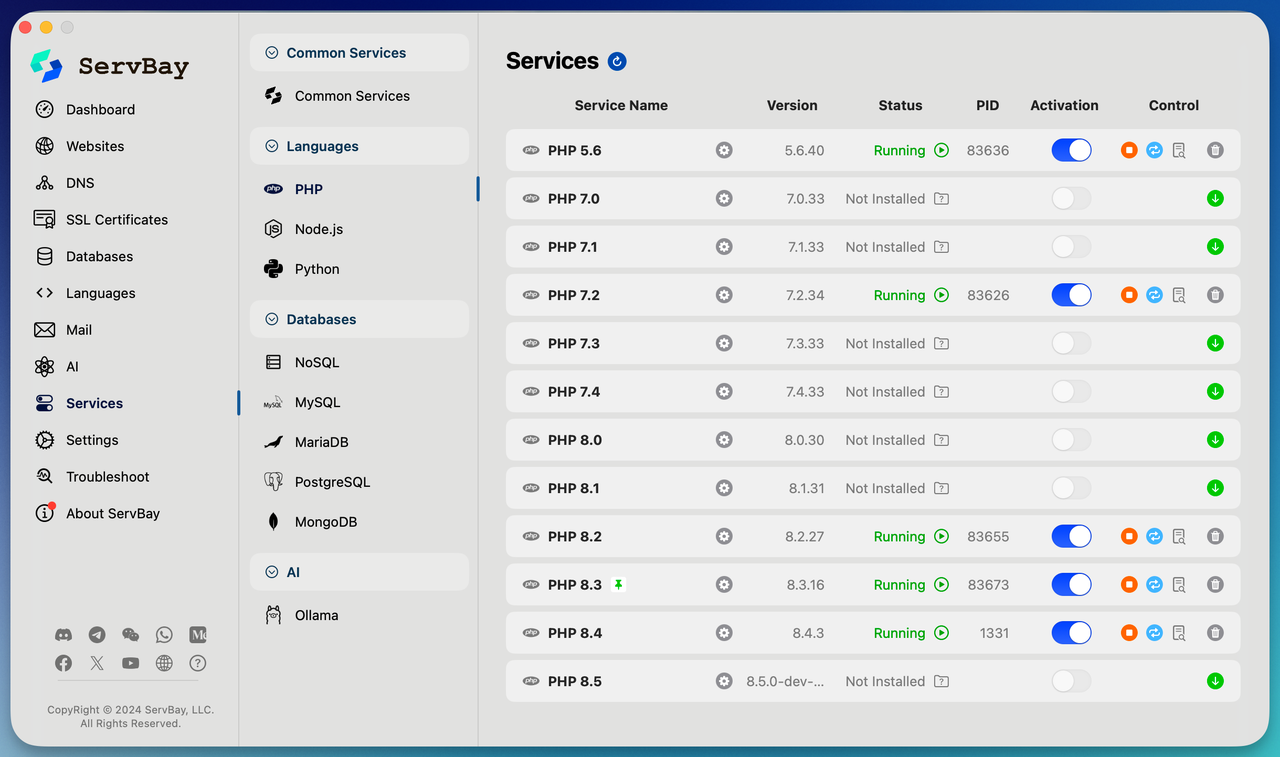Delete the PHP 7.2 package
This screenshot has width=1280, height=757.
[1215, 295]
